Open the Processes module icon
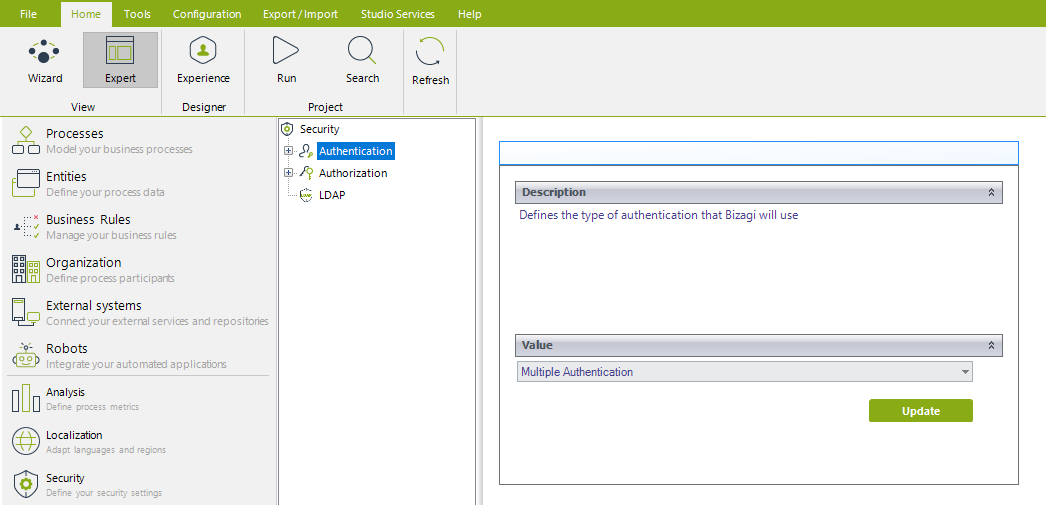 coord(26,140)
